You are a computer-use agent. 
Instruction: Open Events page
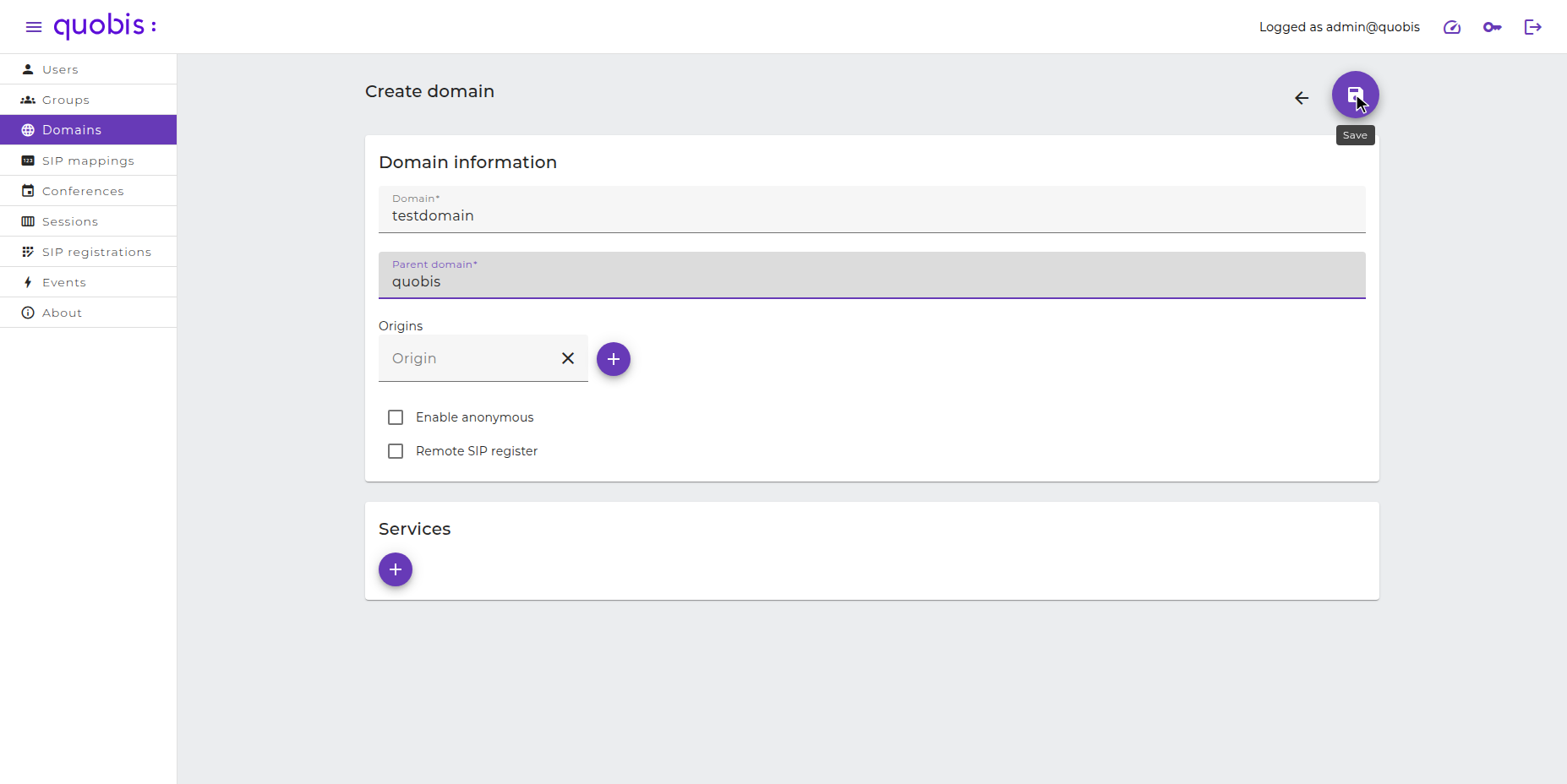point(89,282)
